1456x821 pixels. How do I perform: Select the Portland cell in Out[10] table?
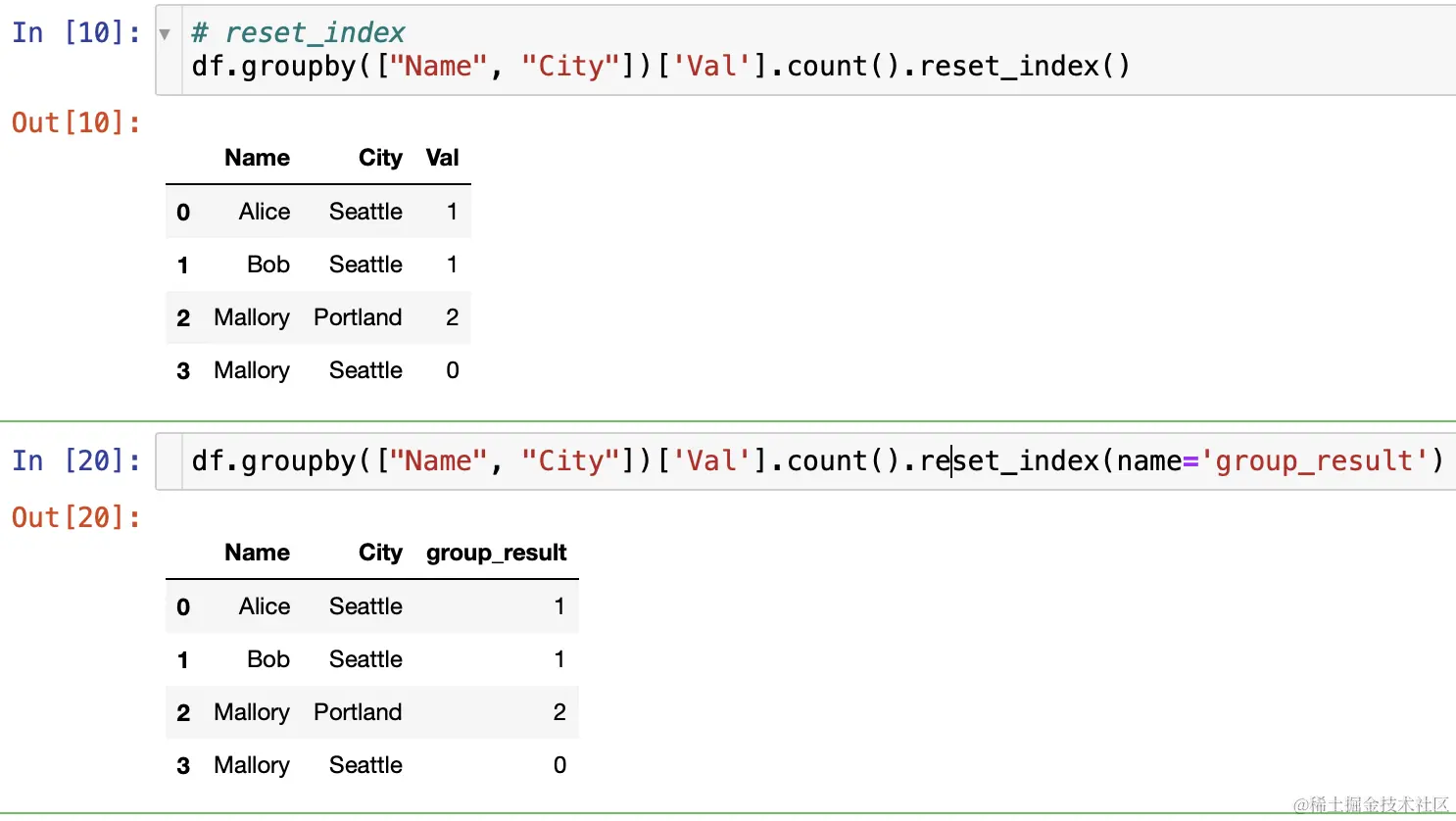tap(358, 317)
